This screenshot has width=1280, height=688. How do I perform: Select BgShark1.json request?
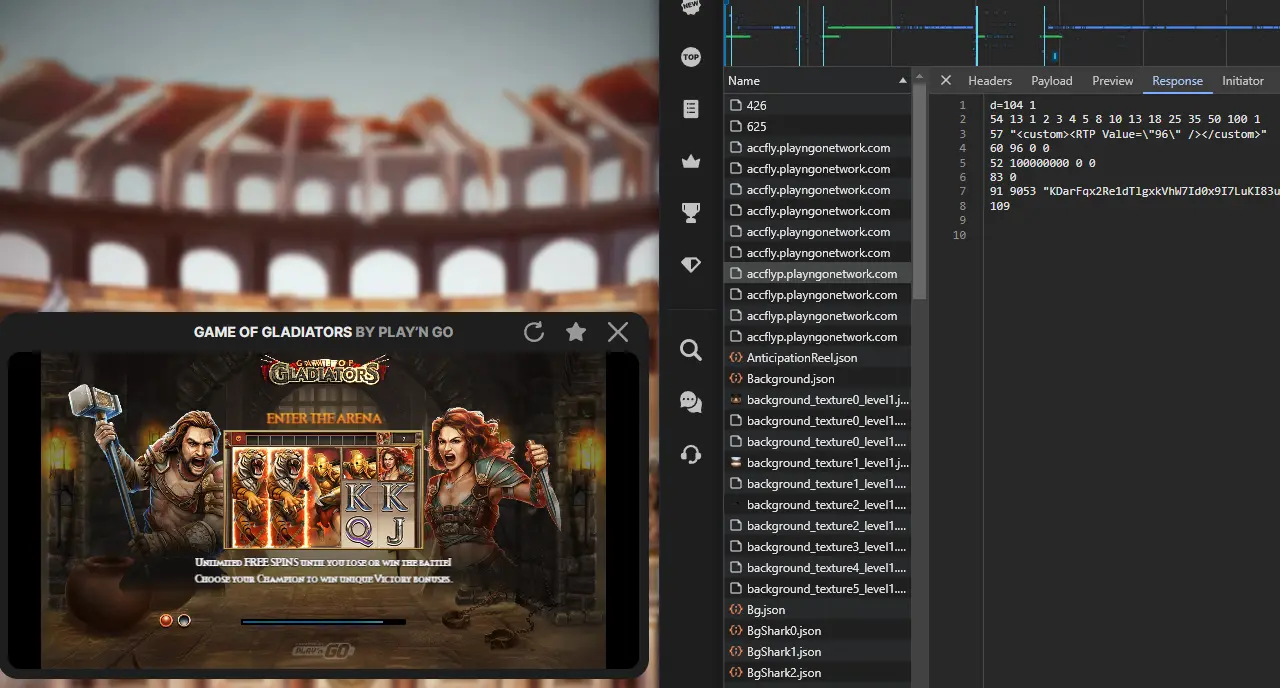click(817, 651)
